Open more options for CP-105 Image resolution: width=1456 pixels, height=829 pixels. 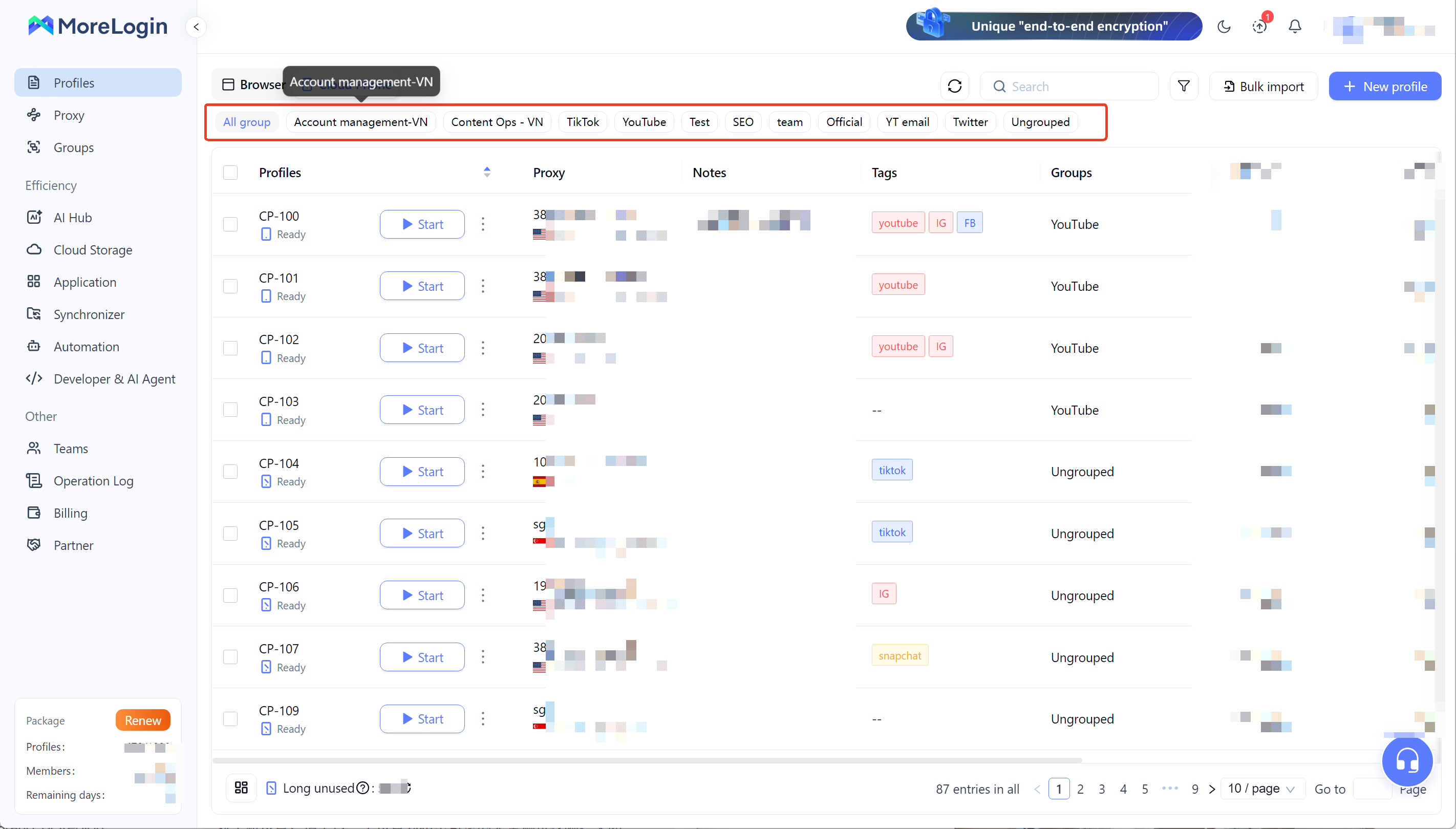click(x=483, y=534)
